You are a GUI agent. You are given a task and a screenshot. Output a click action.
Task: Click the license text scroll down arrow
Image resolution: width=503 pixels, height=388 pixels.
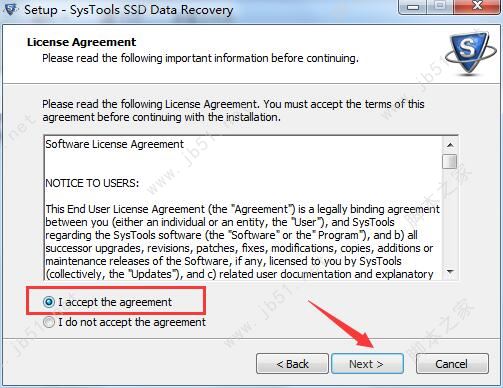pos(450,272)
